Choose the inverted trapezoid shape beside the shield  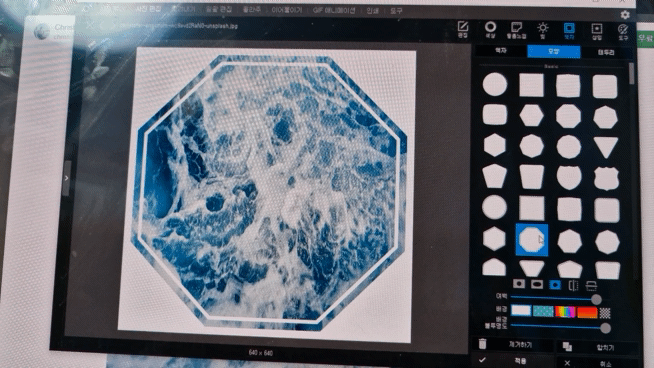[532, 176]
